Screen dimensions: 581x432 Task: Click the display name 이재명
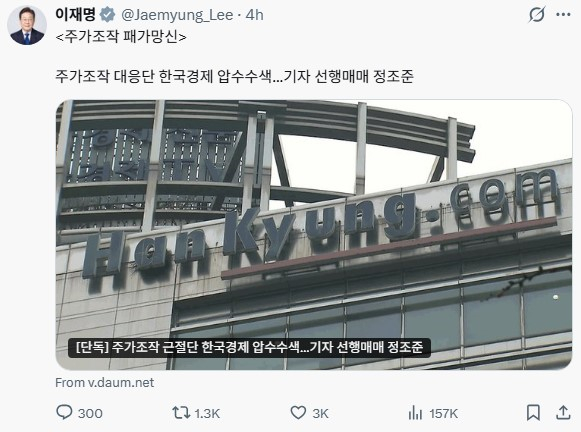pyautogui.click(x=76, y=15)
